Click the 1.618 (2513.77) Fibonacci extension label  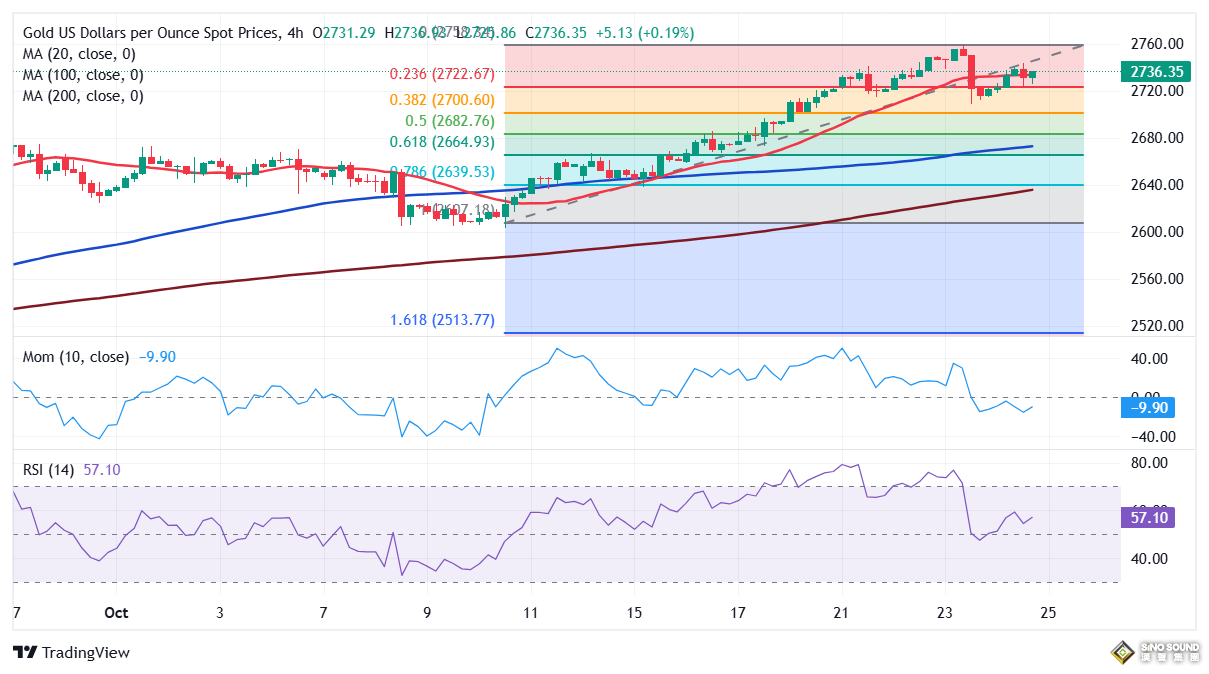441,321
